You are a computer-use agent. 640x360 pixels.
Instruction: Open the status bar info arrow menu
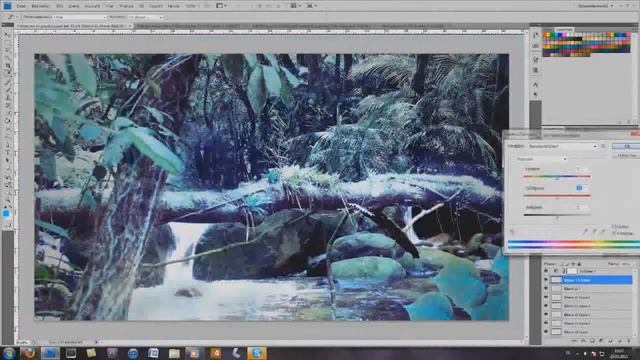pos(97,342)
